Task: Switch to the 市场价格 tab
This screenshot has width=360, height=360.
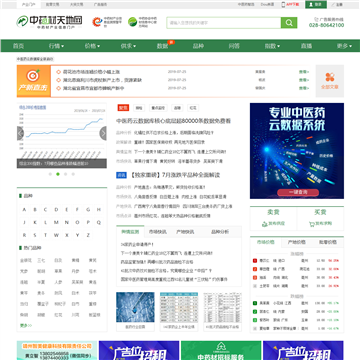Action: (x=266, y=242)
